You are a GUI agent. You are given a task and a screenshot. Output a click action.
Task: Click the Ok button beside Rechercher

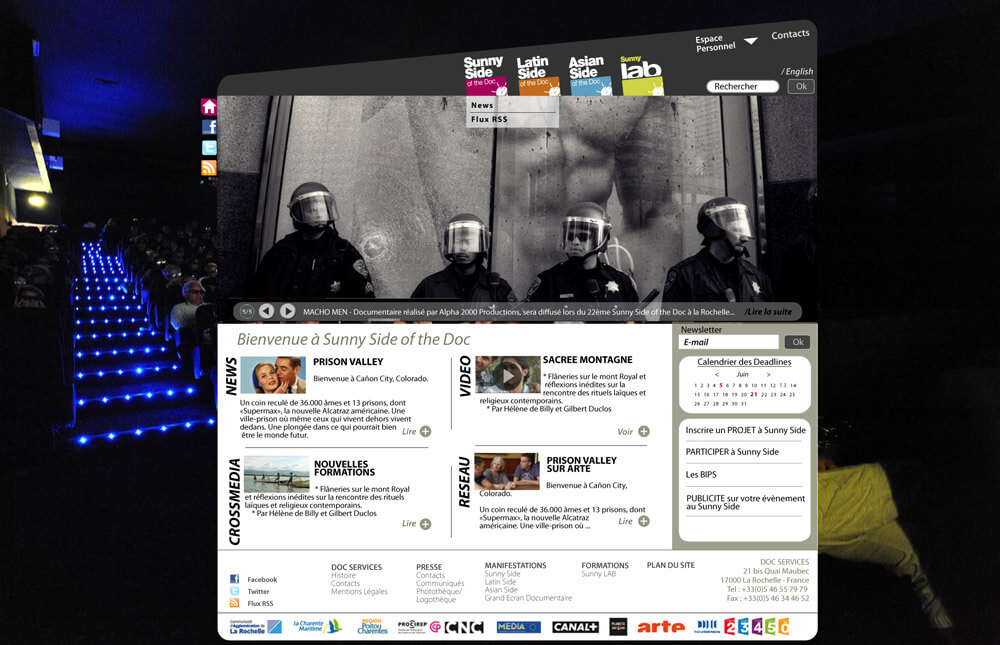point(800,87)
